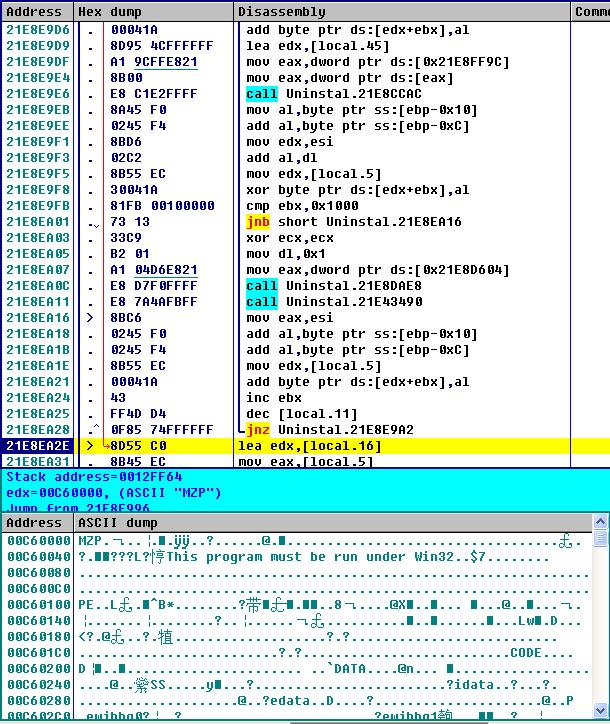Viewport: 610px width, 724px height.
Task: Click hex bytes 8D95 4CFFFFFF
Action: click(x=162, y=46)
